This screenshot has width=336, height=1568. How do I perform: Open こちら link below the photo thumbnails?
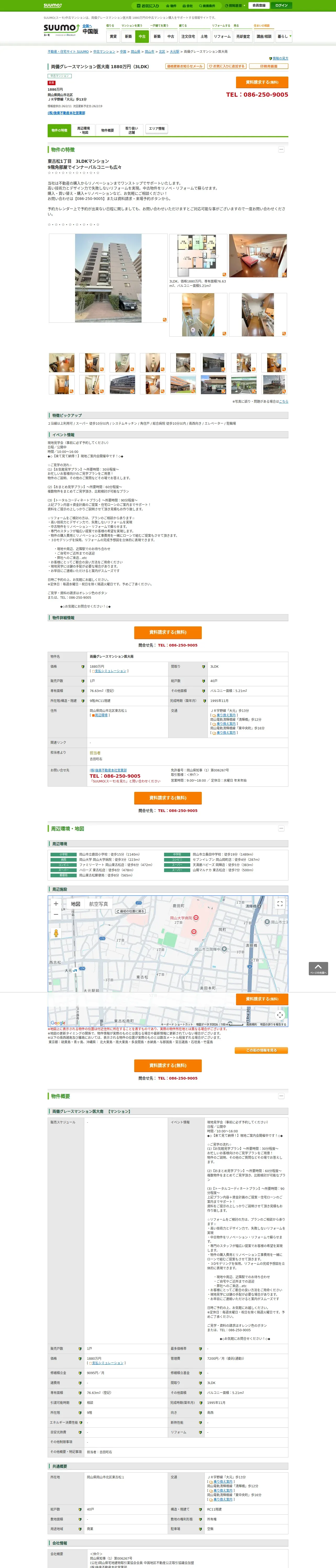pyautogui.click(x=284, y=401)
